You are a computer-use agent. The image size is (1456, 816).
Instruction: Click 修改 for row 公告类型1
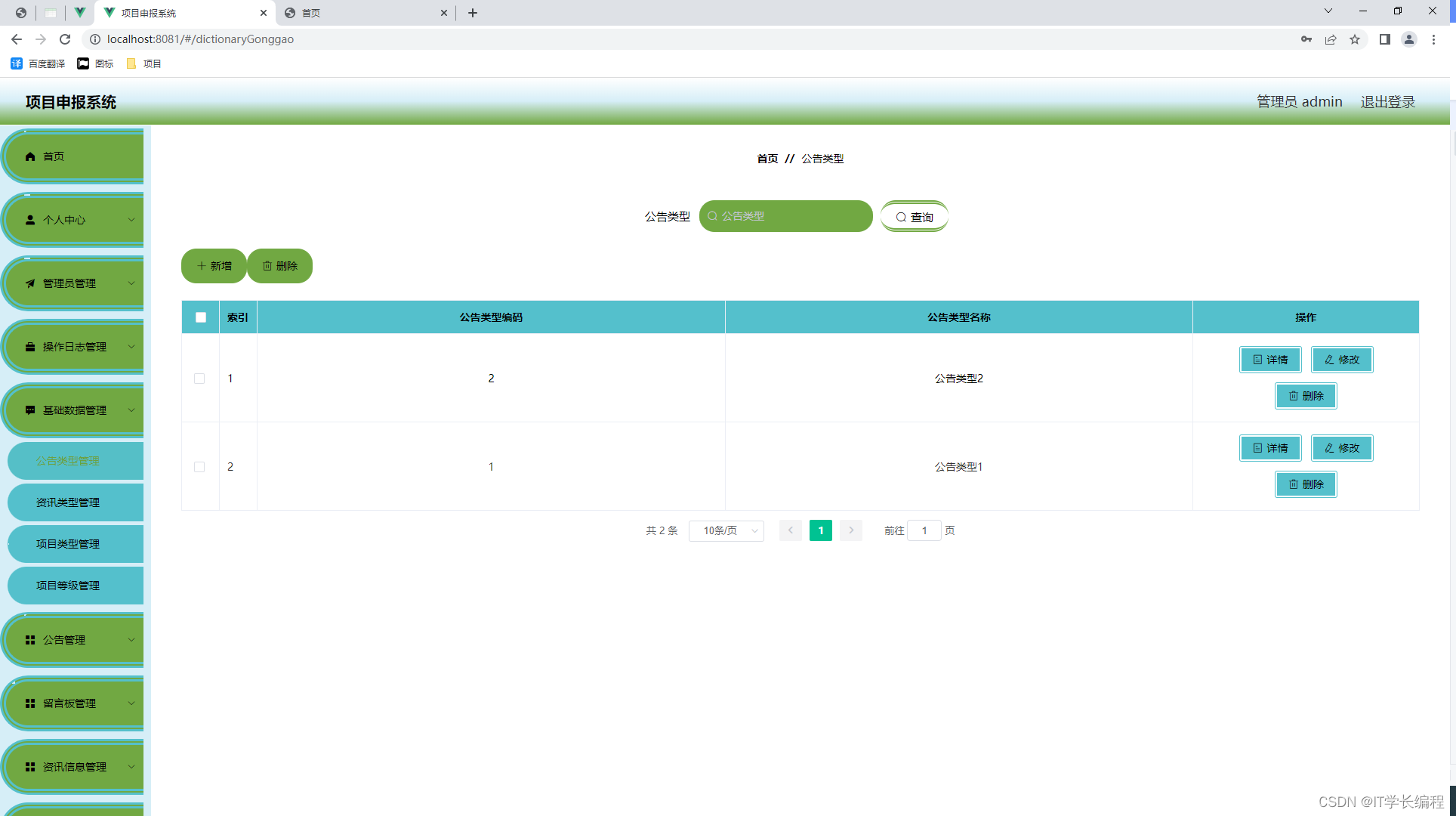coord(1342,448)
